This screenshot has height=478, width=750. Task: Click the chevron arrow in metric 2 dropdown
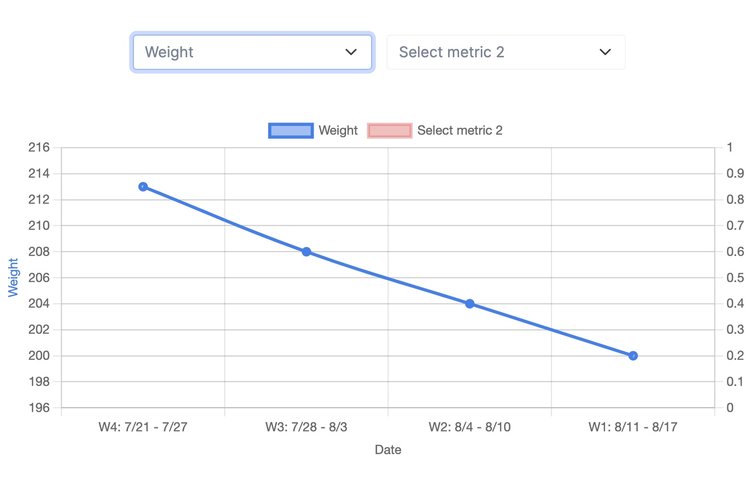(x=605, y=52)
